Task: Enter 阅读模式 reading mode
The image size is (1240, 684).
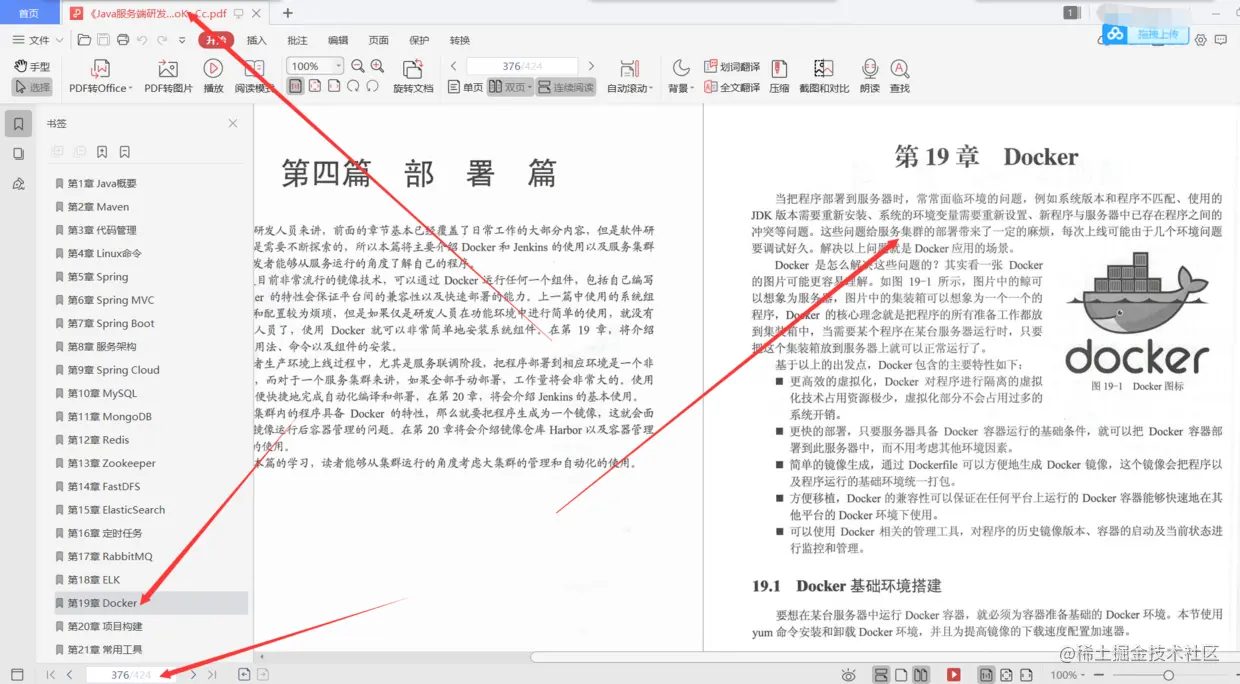Action: pyautogui.click(x=254, y=76)
